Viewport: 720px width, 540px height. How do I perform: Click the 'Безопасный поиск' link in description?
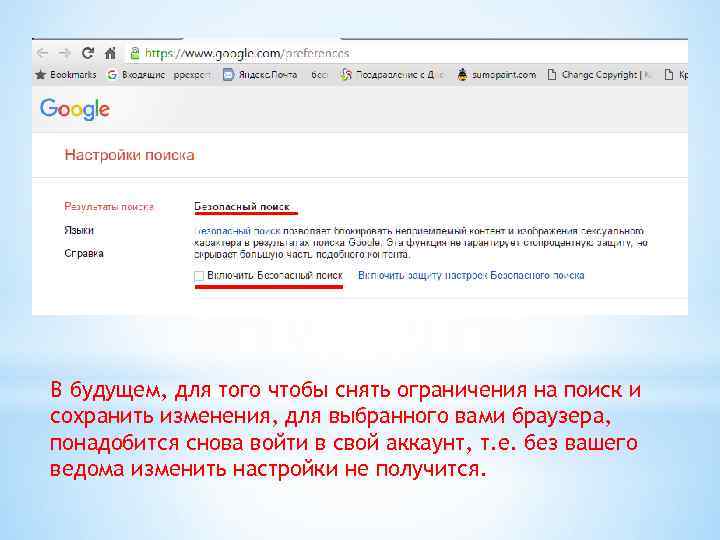[x=237, y=231]
